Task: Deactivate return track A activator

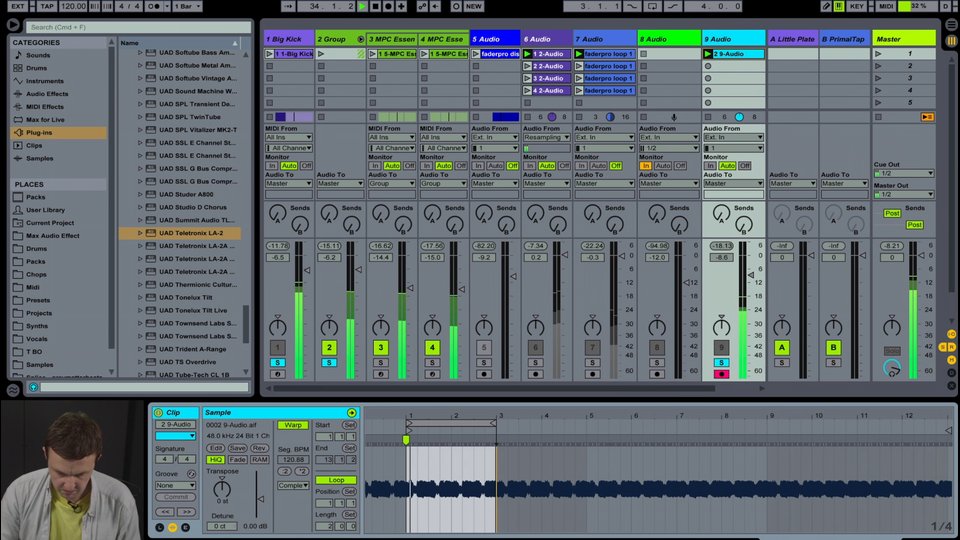Action: 781,347
